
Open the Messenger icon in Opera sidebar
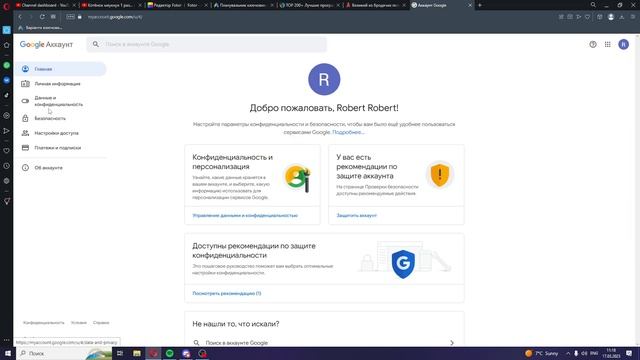coord(7,80)
